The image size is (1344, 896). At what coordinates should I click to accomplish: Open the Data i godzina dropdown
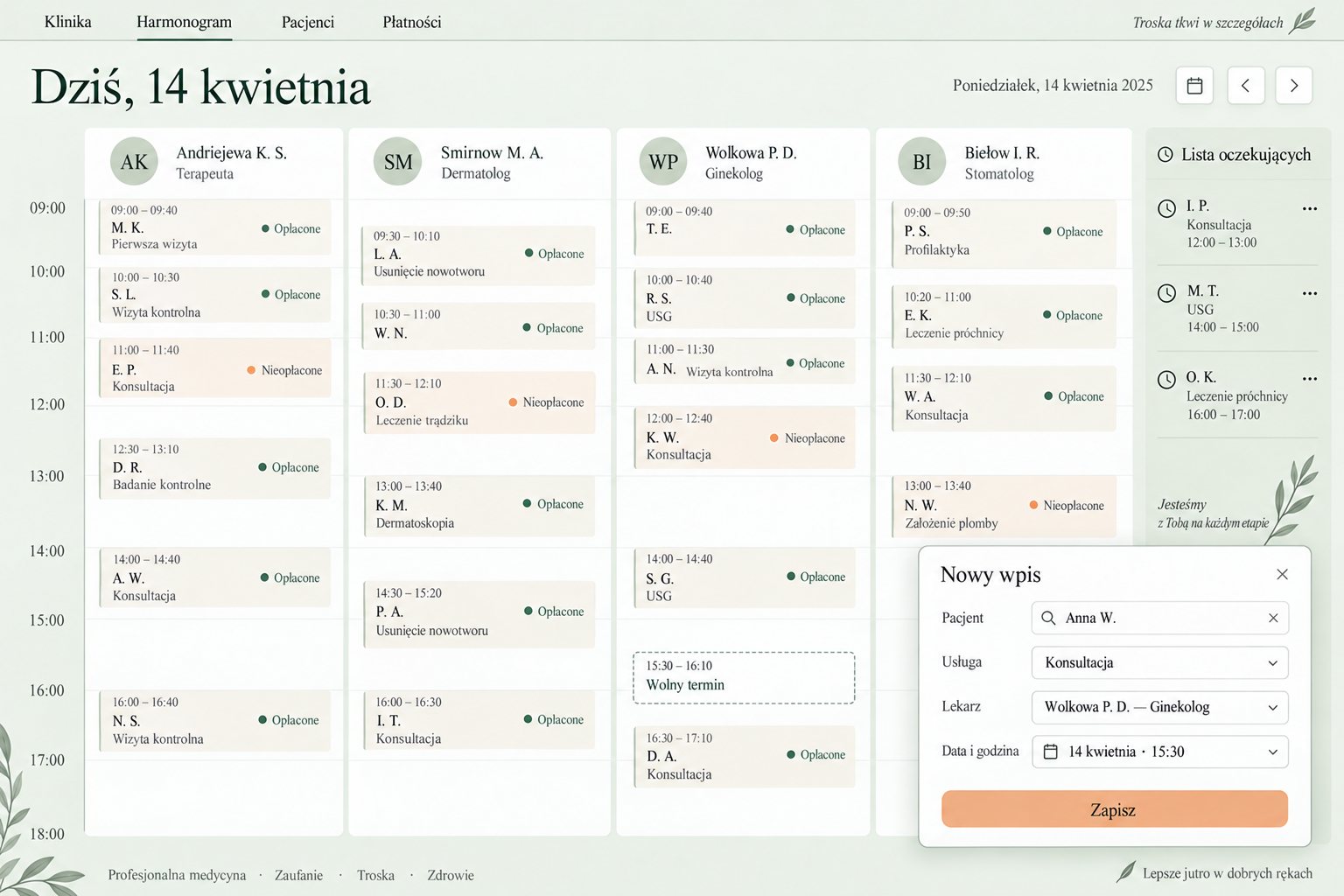[1159, 752]
